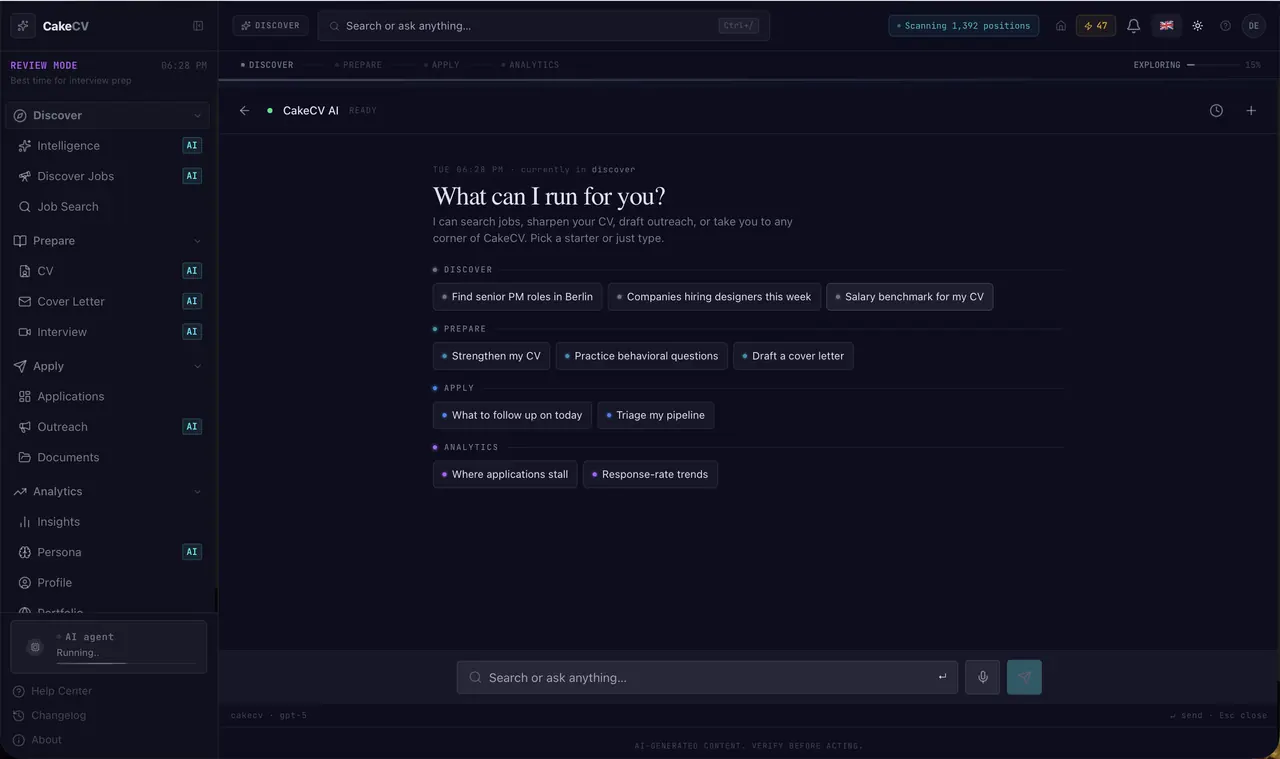Choose 'Strengthen my CV' starter
This screenshot has width=1280, height=759.
coord(491,356)
